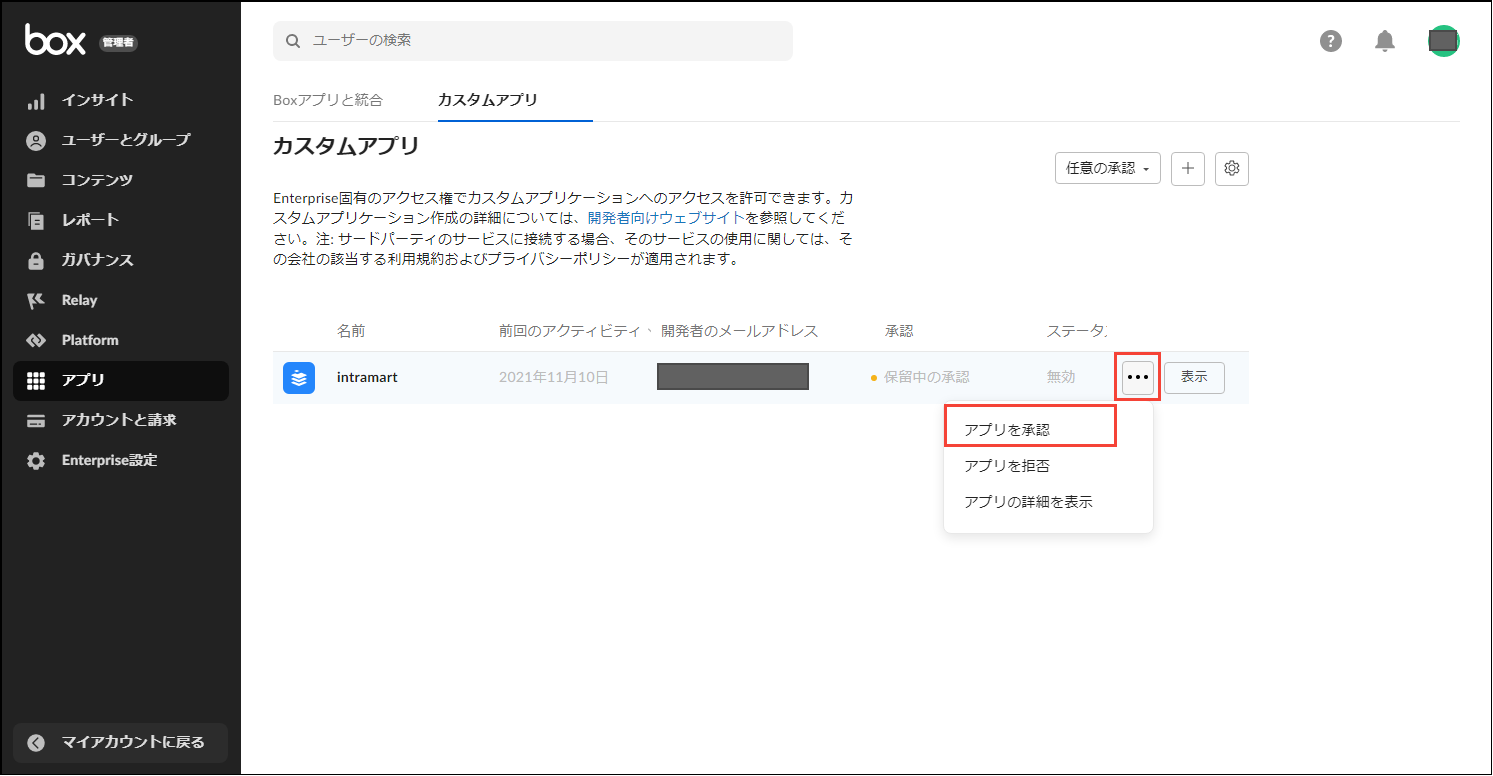Select アプリを拒否 from the menu

(x=1007, y=466)
